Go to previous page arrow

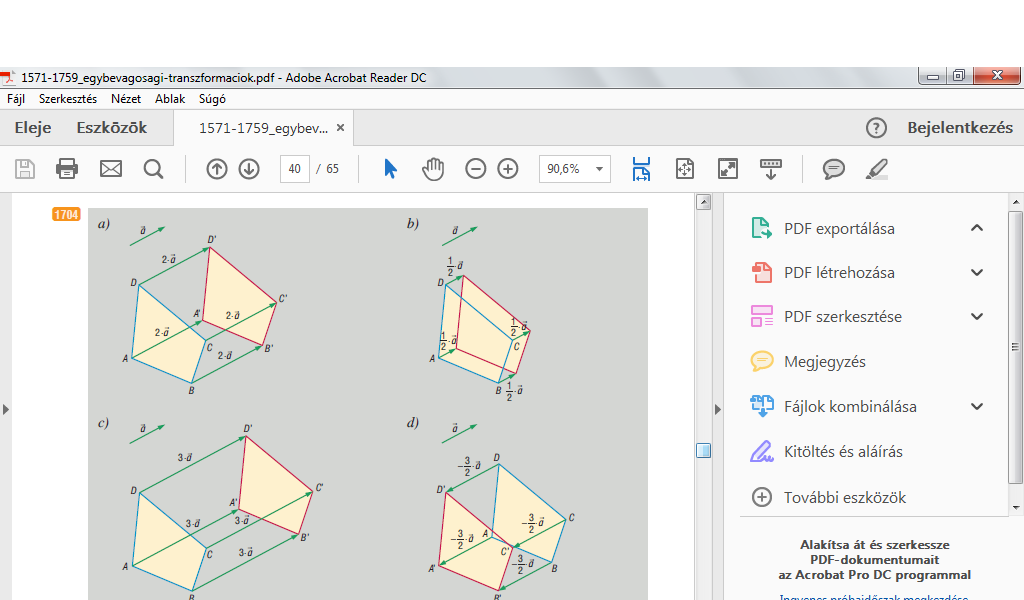point(217,169)
